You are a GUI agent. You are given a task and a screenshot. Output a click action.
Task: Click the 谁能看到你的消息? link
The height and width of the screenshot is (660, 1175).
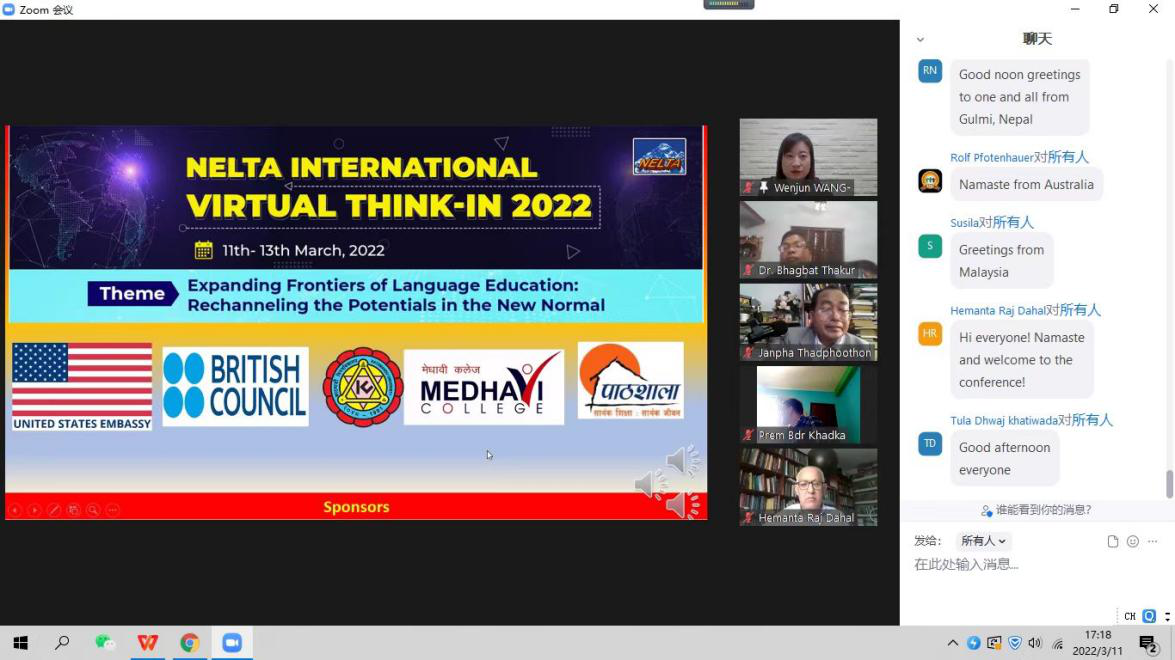[1037, 510]
